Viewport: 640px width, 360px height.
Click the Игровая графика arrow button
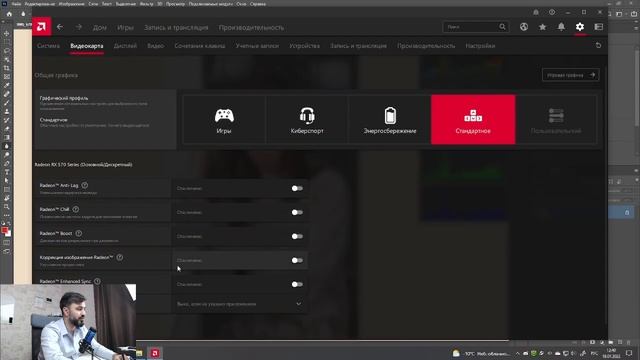point(571,75)
